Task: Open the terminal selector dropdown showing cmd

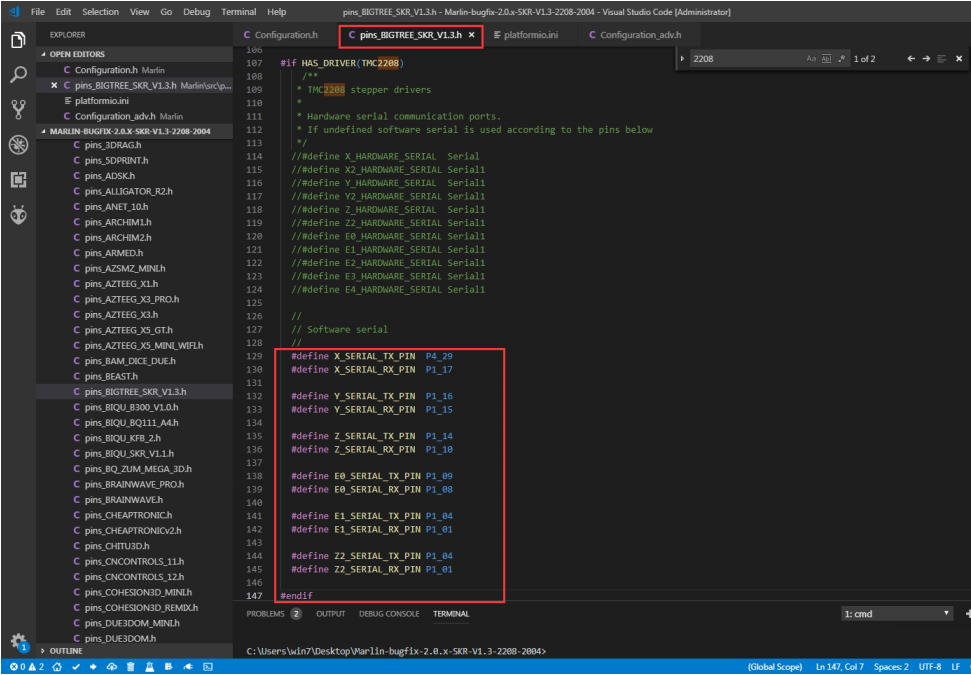Action: tap(897, 614)
